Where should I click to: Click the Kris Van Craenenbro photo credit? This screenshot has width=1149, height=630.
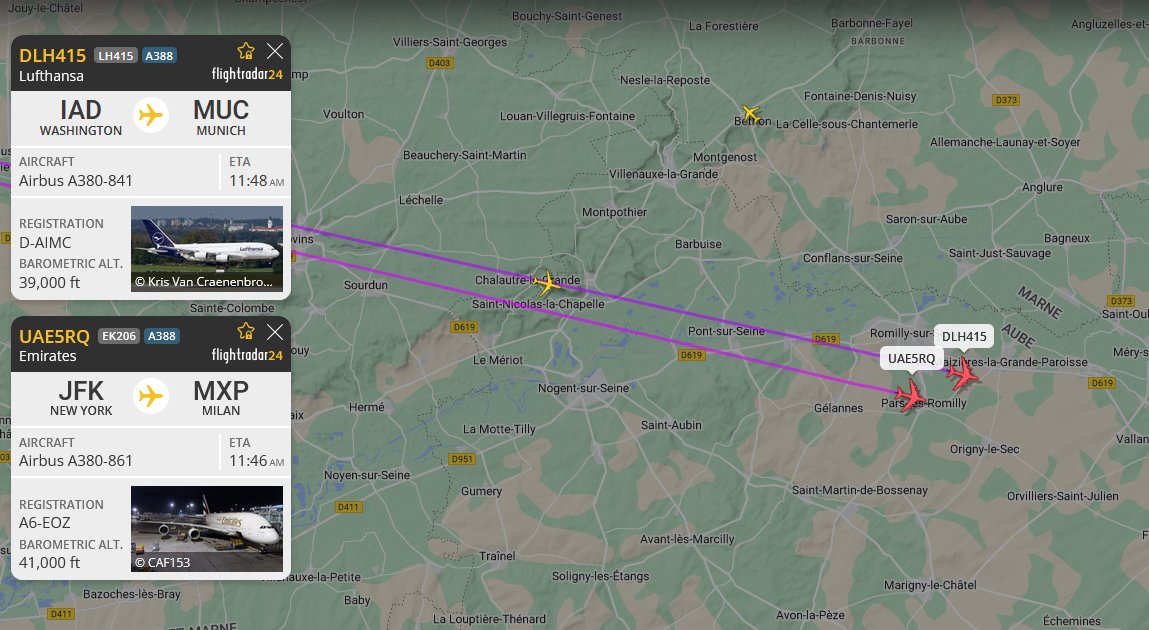click(204, 282)
